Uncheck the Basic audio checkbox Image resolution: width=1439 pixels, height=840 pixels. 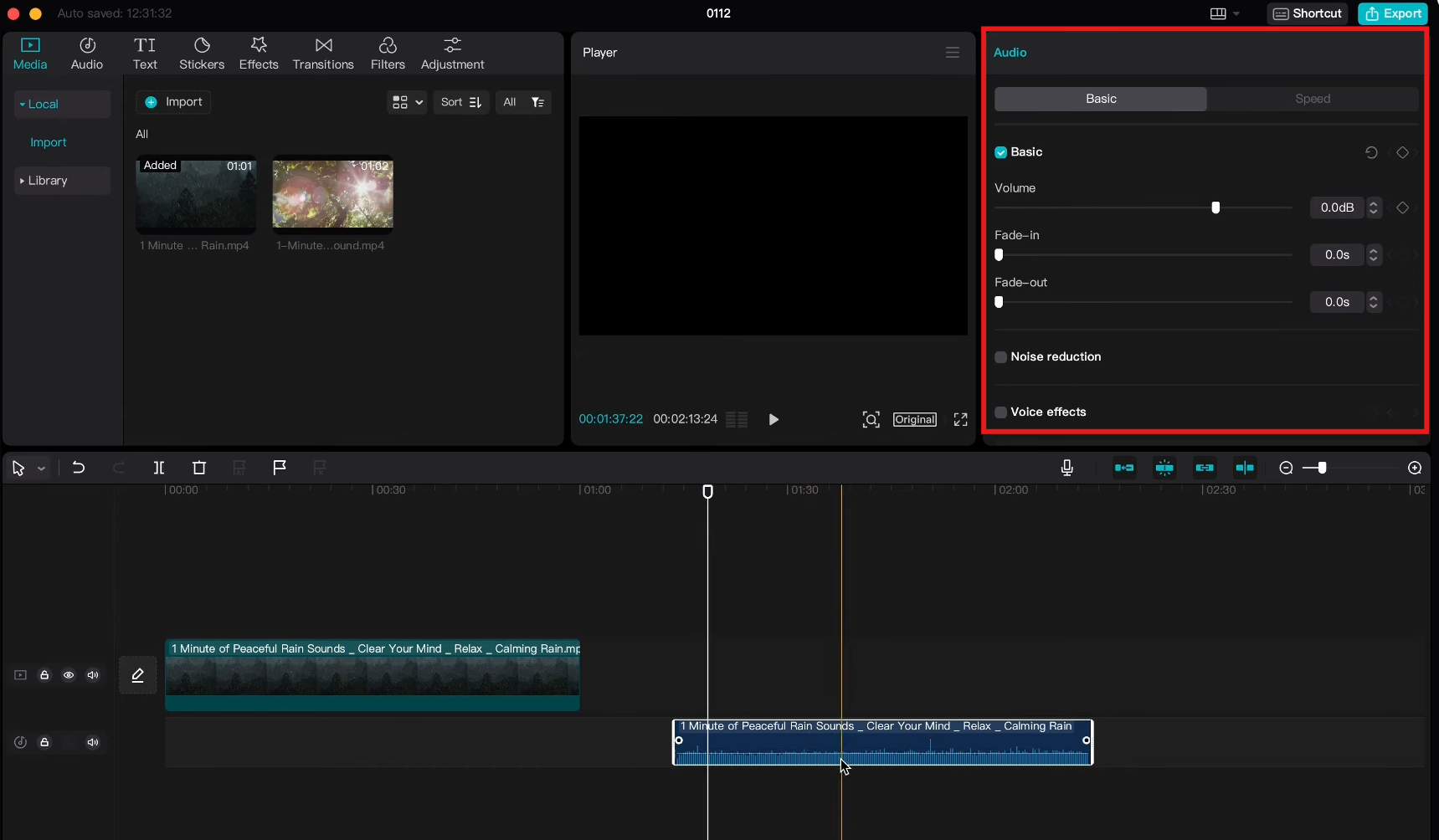pos(1001,152)
